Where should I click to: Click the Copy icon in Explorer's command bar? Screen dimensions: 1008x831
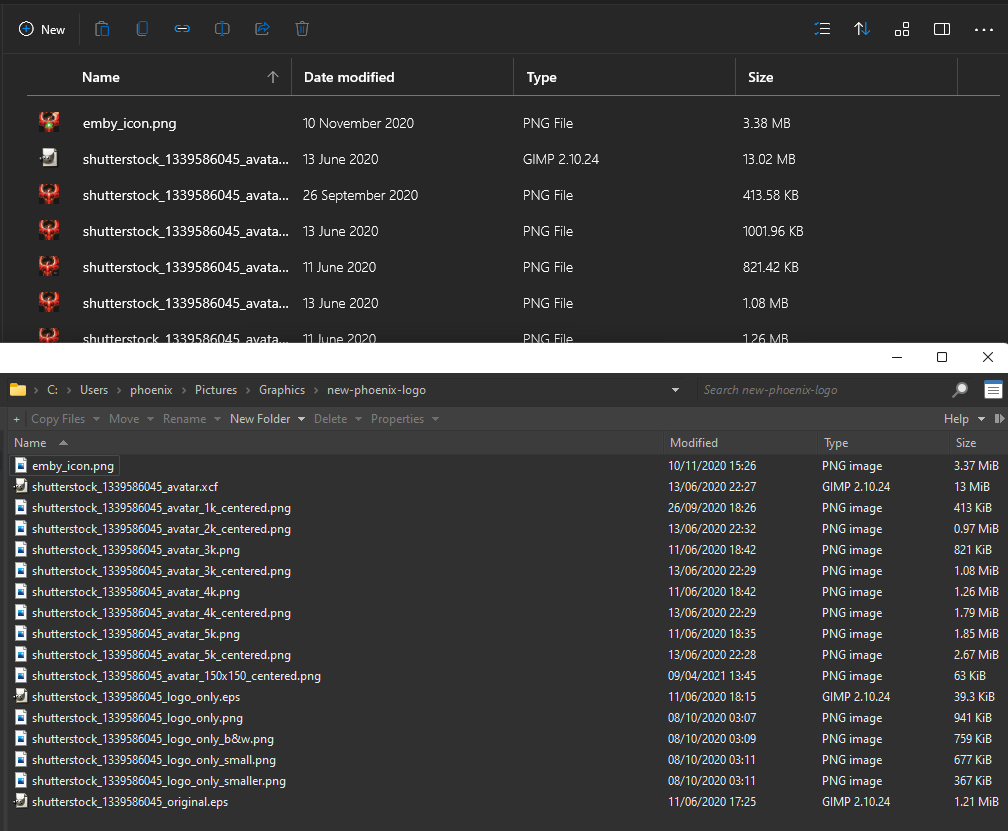tap(142, 28)
